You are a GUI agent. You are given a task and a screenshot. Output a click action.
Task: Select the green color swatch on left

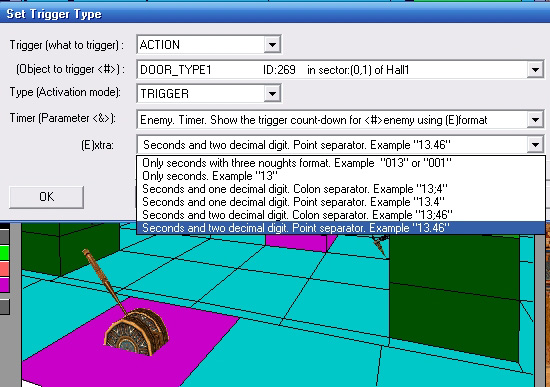[4, 253]
